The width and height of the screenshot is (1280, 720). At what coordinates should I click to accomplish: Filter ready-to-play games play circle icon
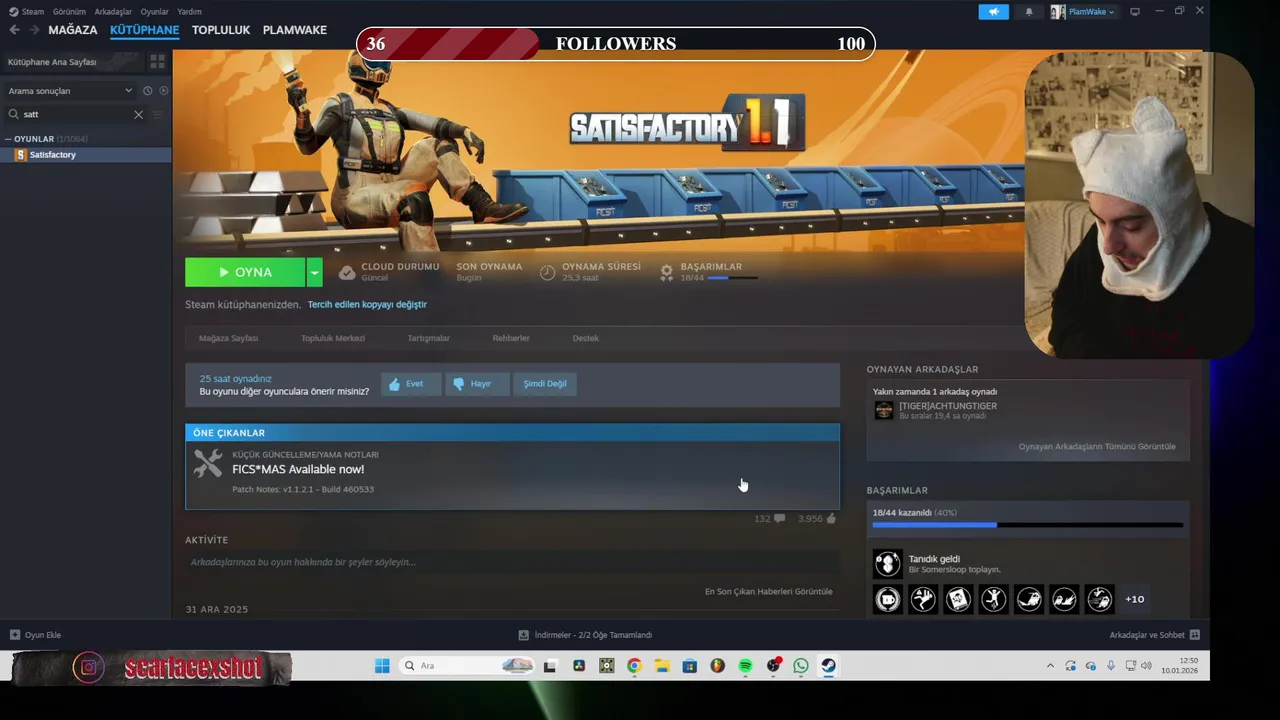coord(163,91)
